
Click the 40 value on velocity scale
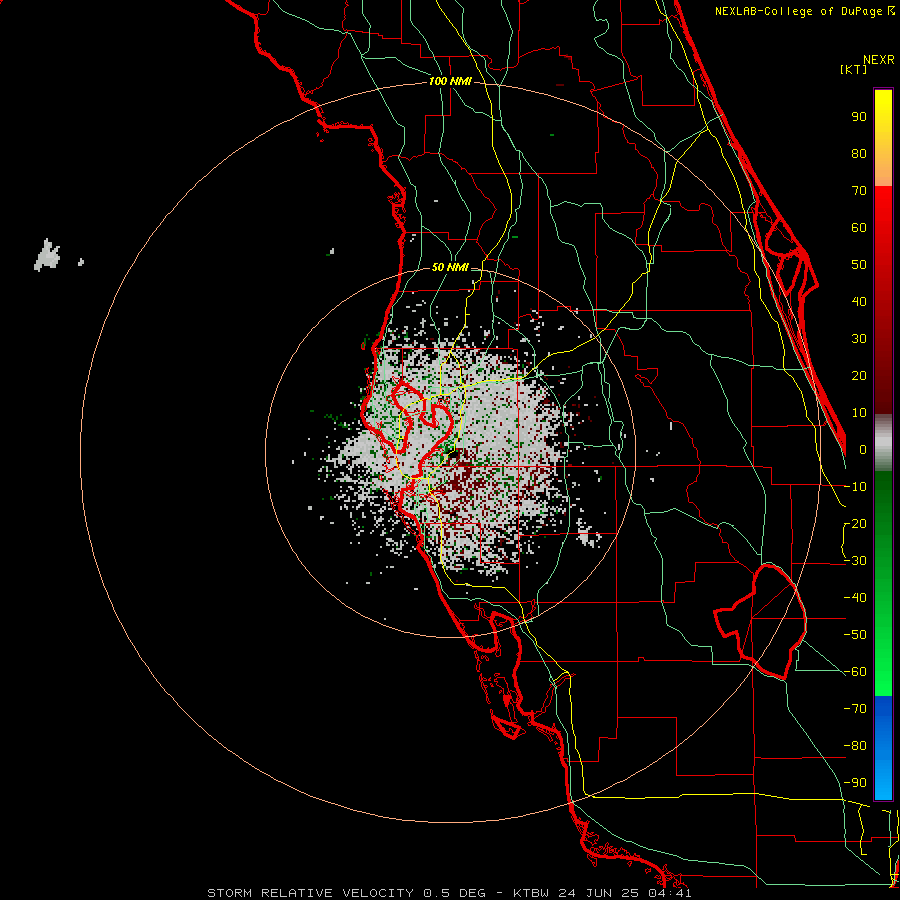[x=859, y=302]
